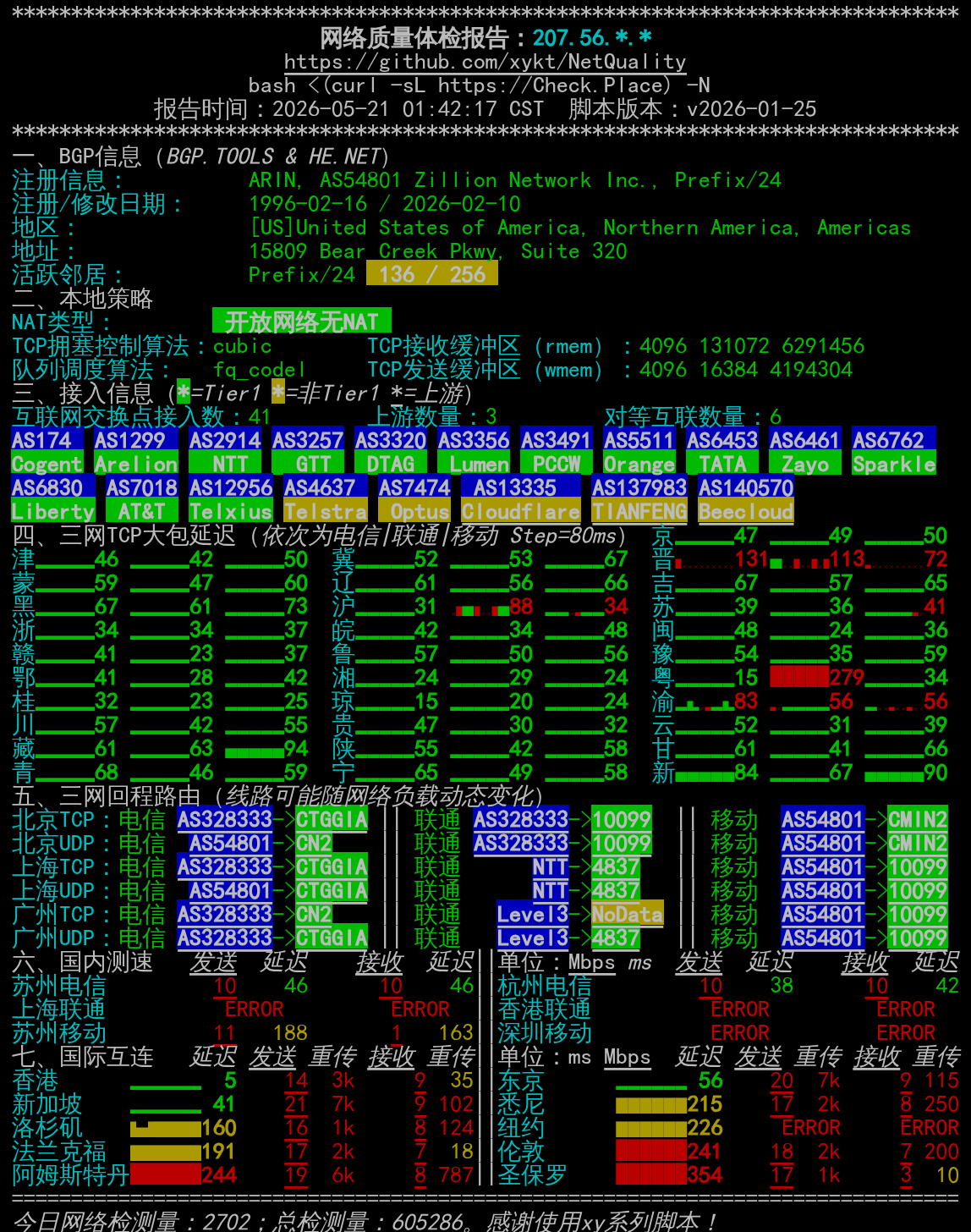Click the AS6453 TATA block
Viewport: 971px width, 1232px height.
(x=722, y=452)
